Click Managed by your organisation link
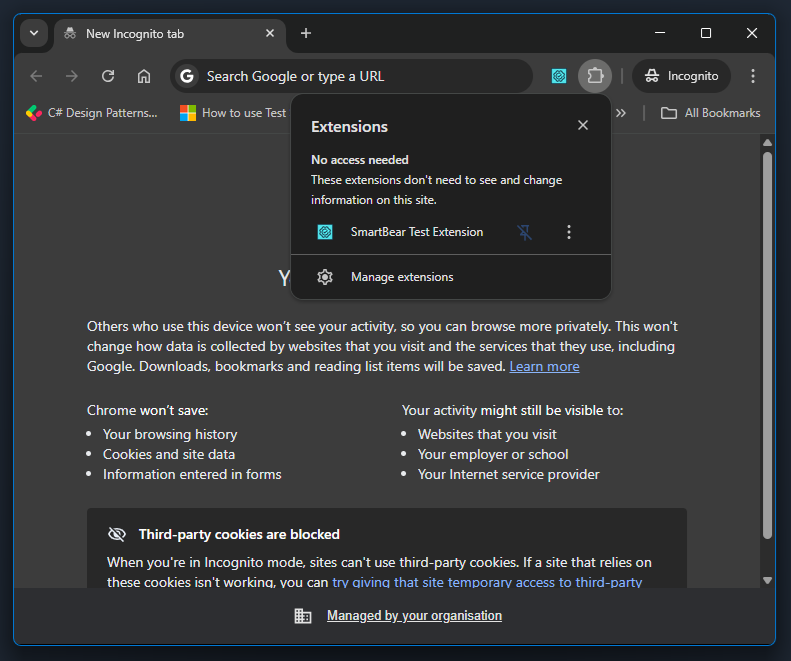This screenshot has width=791, height=661. coord(414,616)
